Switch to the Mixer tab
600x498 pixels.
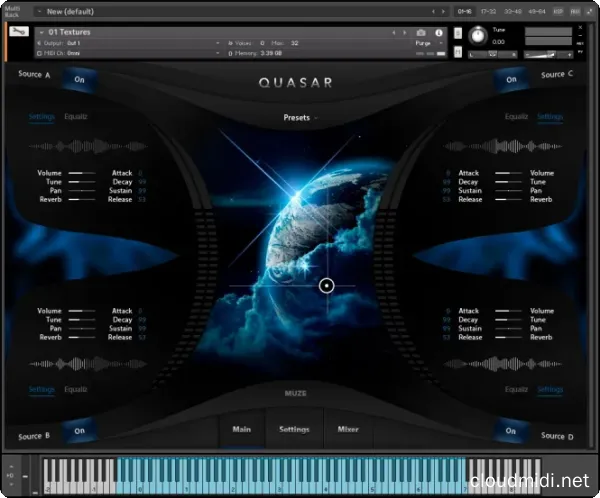pos(348,429)
